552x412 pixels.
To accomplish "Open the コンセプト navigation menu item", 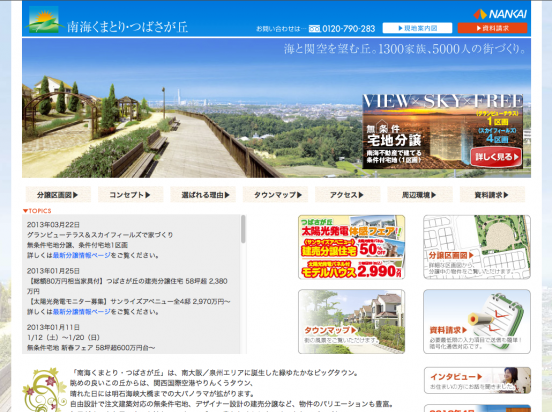I will point(131,195).
